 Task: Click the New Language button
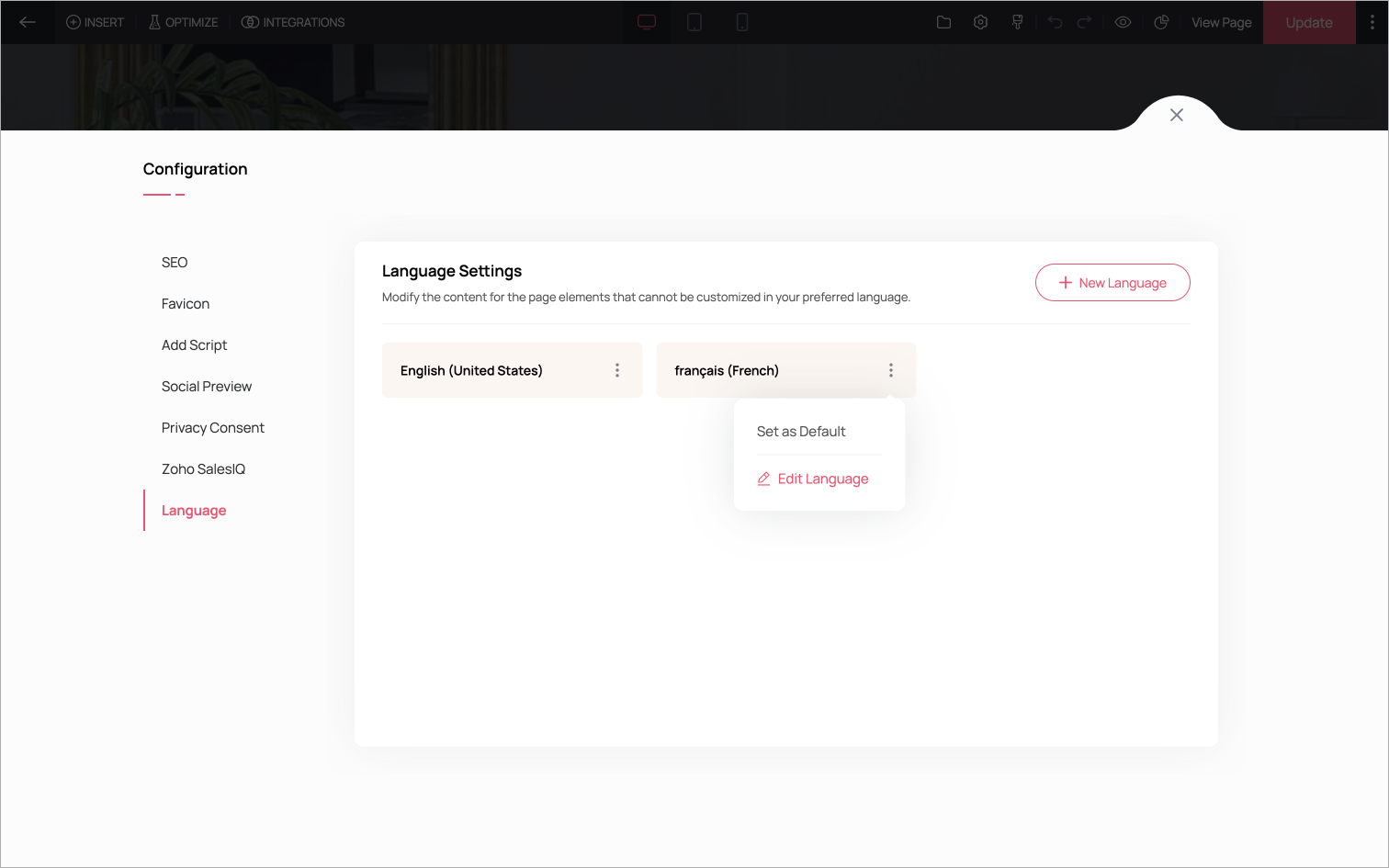tap(1112, 283)
